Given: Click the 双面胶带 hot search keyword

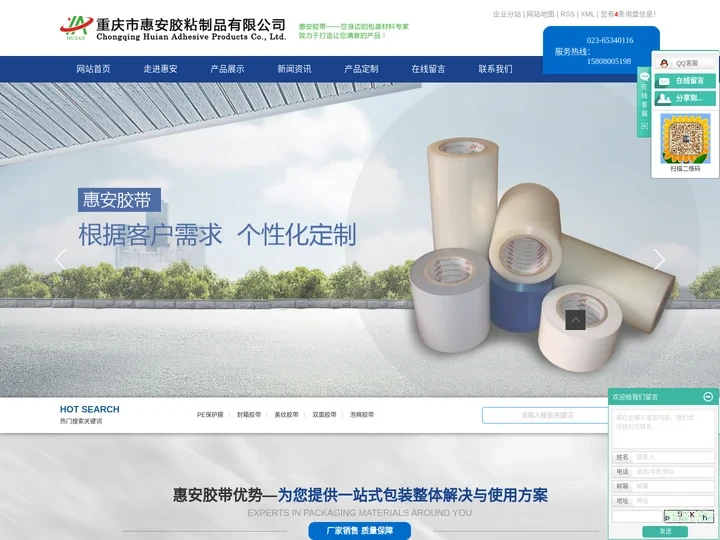Looking at the screenshot, I should 324,415.
